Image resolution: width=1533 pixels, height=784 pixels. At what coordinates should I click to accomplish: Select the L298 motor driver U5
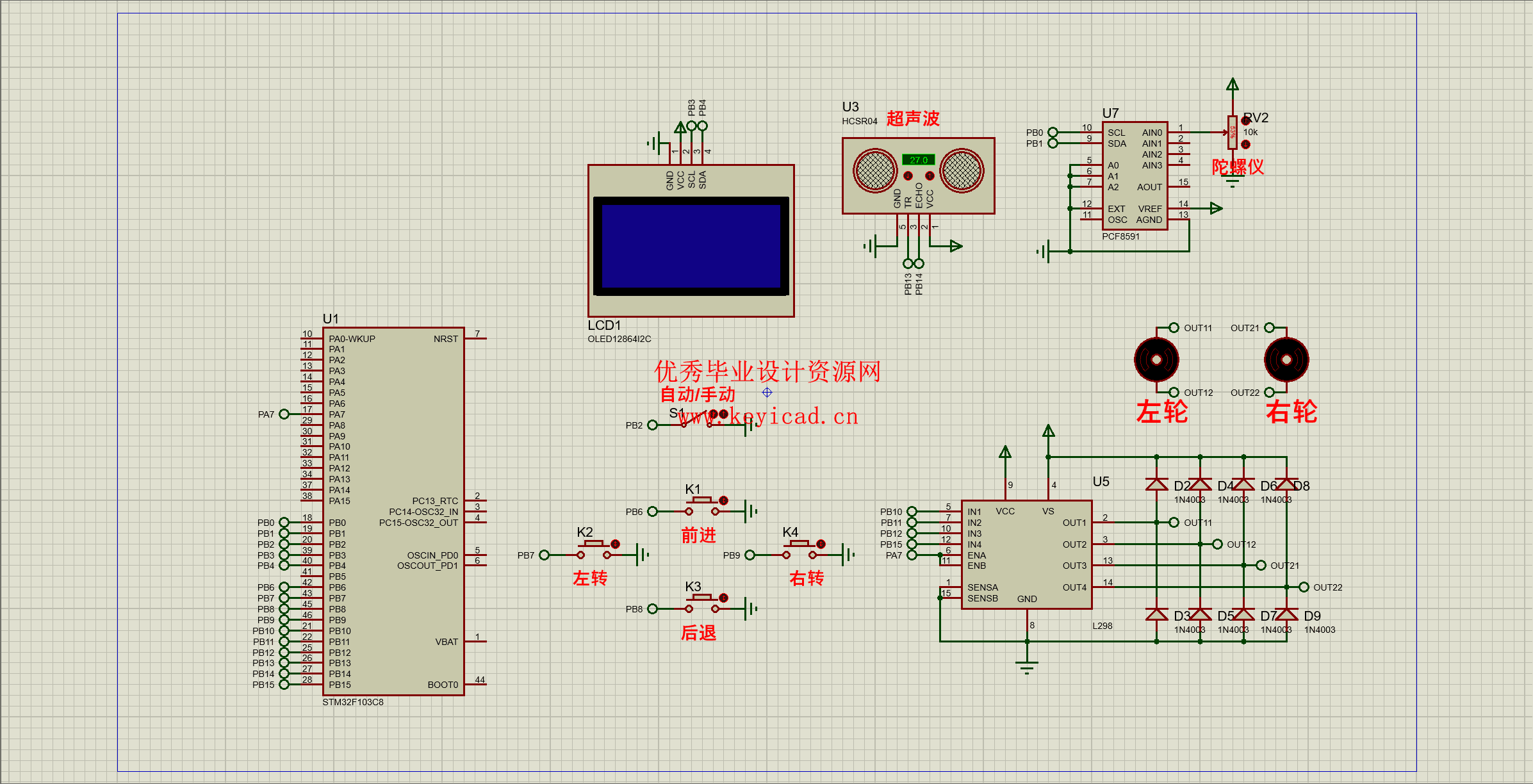(x=1027, y=555)
